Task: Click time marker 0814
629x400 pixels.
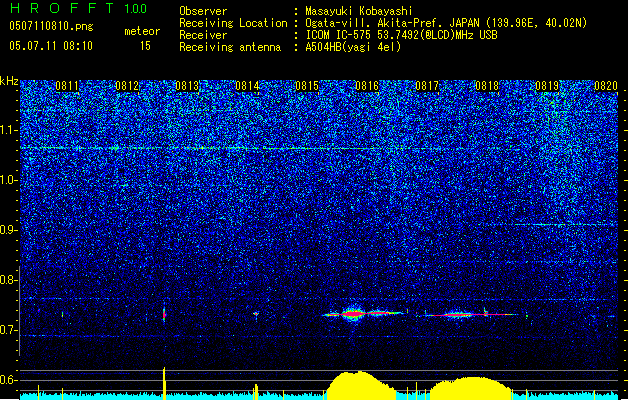Action: click(x=247, y=86)
